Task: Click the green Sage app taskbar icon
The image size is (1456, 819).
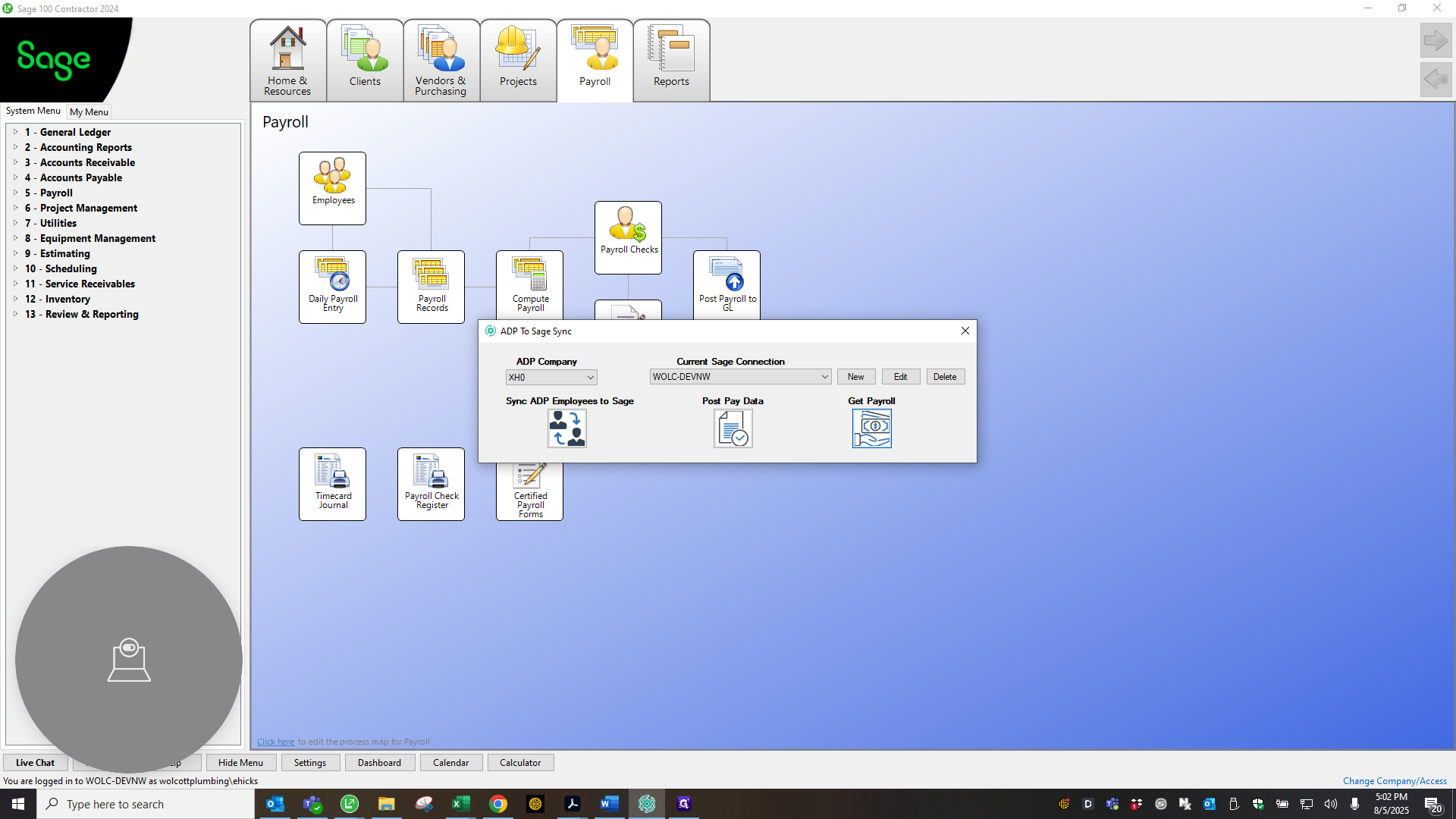Action: tap(350, 804)
